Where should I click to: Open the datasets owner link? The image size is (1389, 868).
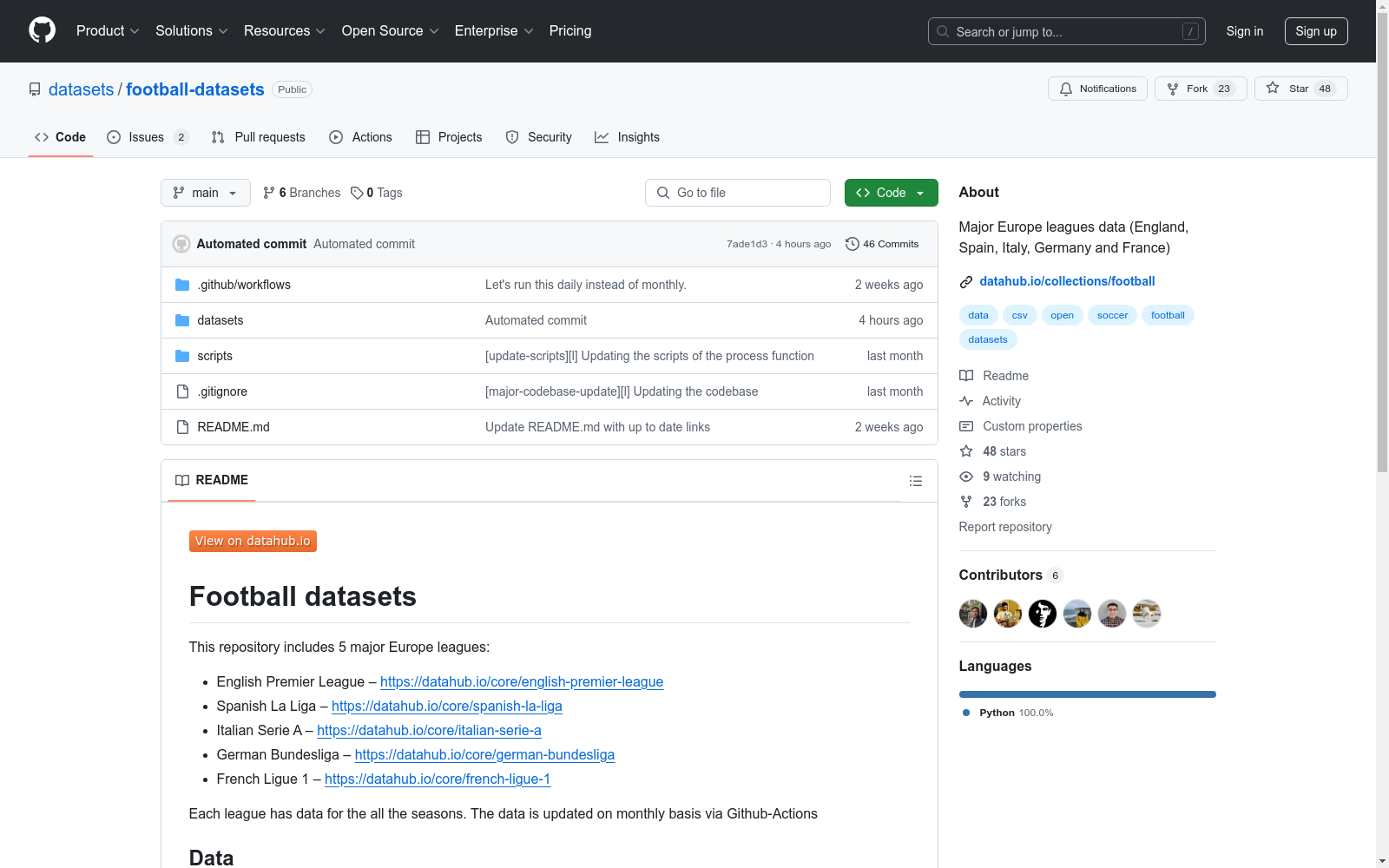tap(81, 89)
